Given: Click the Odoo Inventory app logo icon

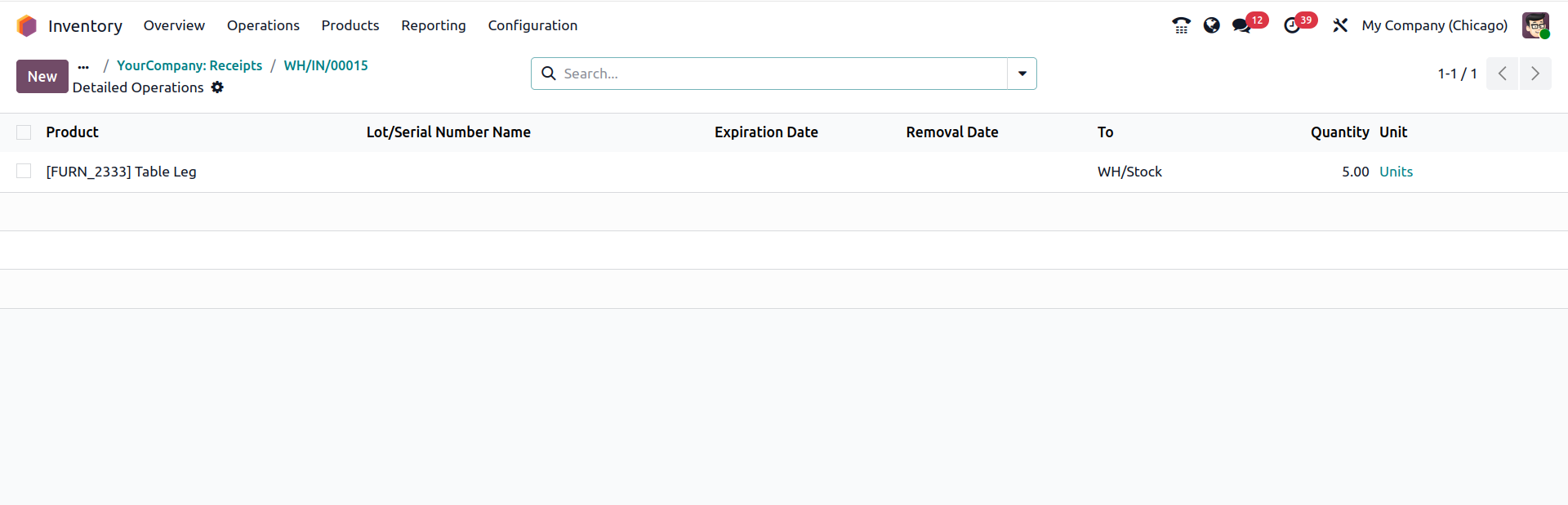Looking at the screenshot, I should 27,26.
